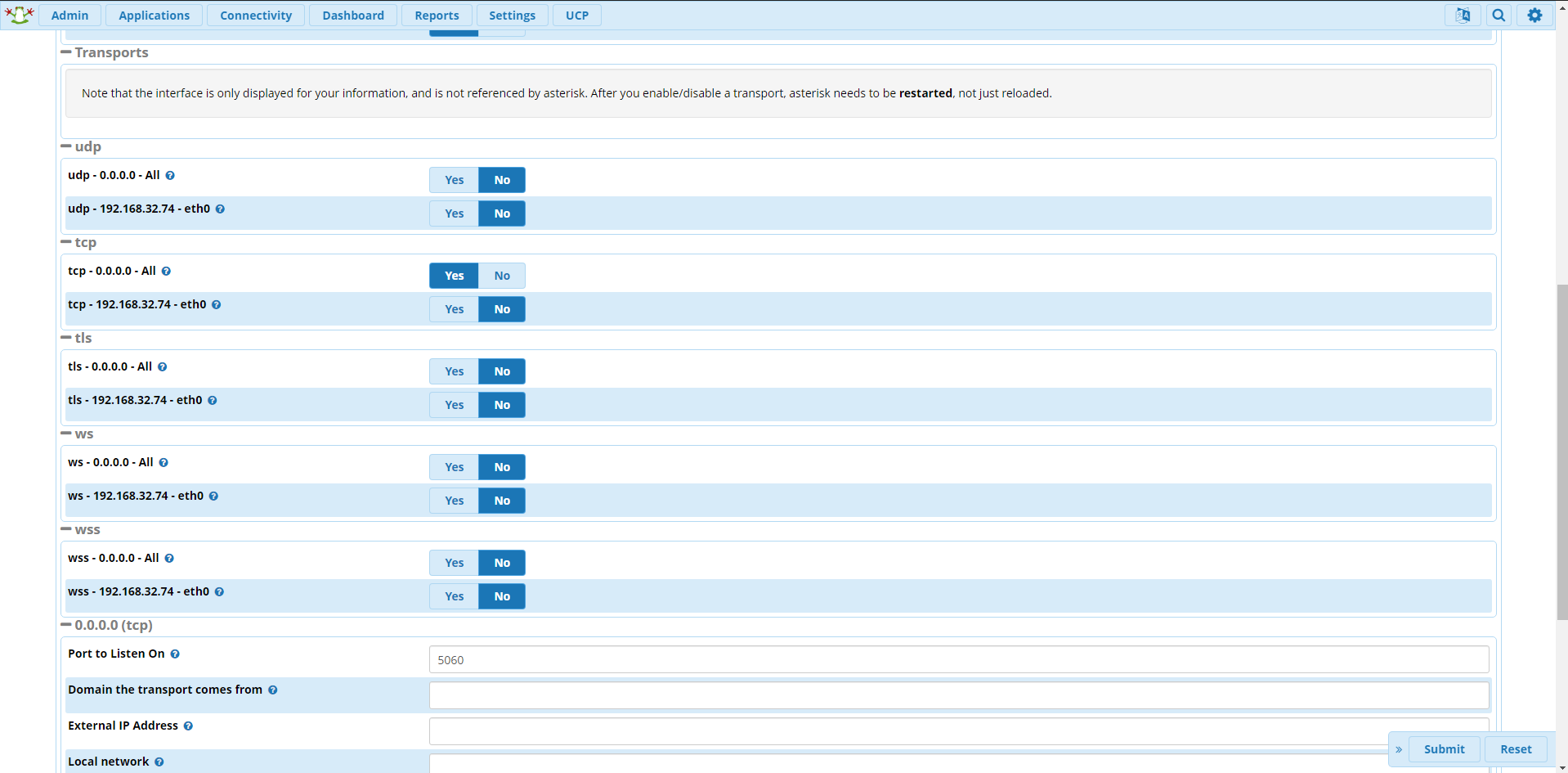Open the search magnifier icon
The height and width of the screenshot is (773, 1568).
tap(1499, 15)
